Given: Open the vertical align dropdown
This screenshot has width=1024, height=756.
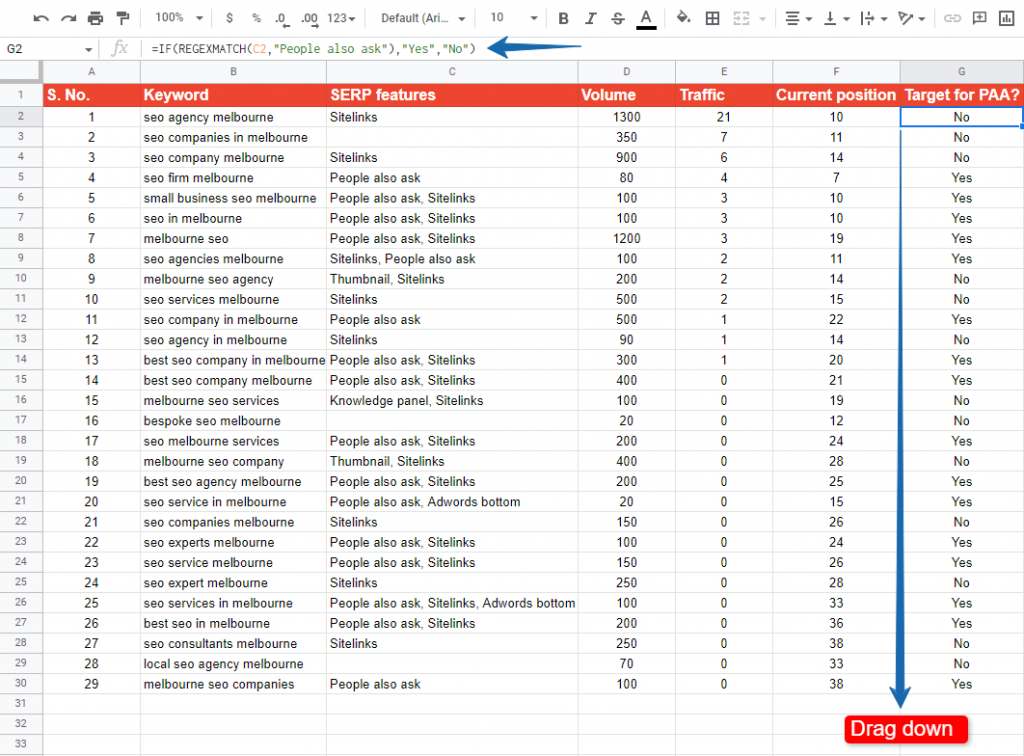Looking at the screenshot, I should (836, 18).
